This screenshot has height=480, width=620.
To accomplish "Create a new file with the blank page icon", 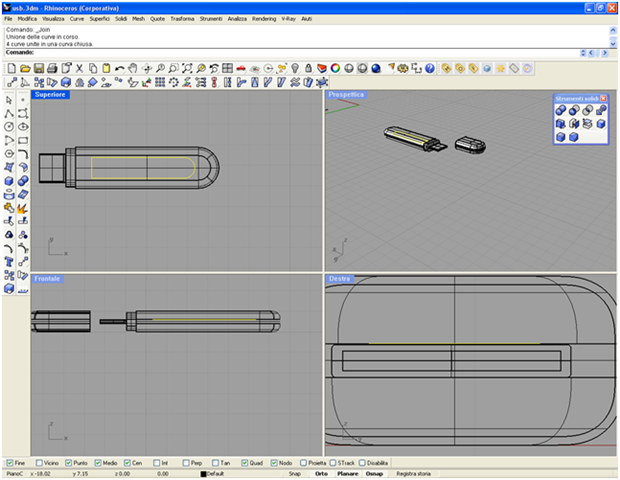I will click(11, 68).
